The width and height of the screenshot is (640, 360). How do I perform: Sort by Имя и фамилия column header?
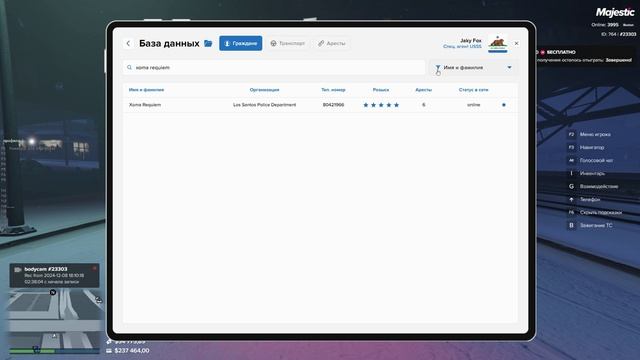pos(146,90)
